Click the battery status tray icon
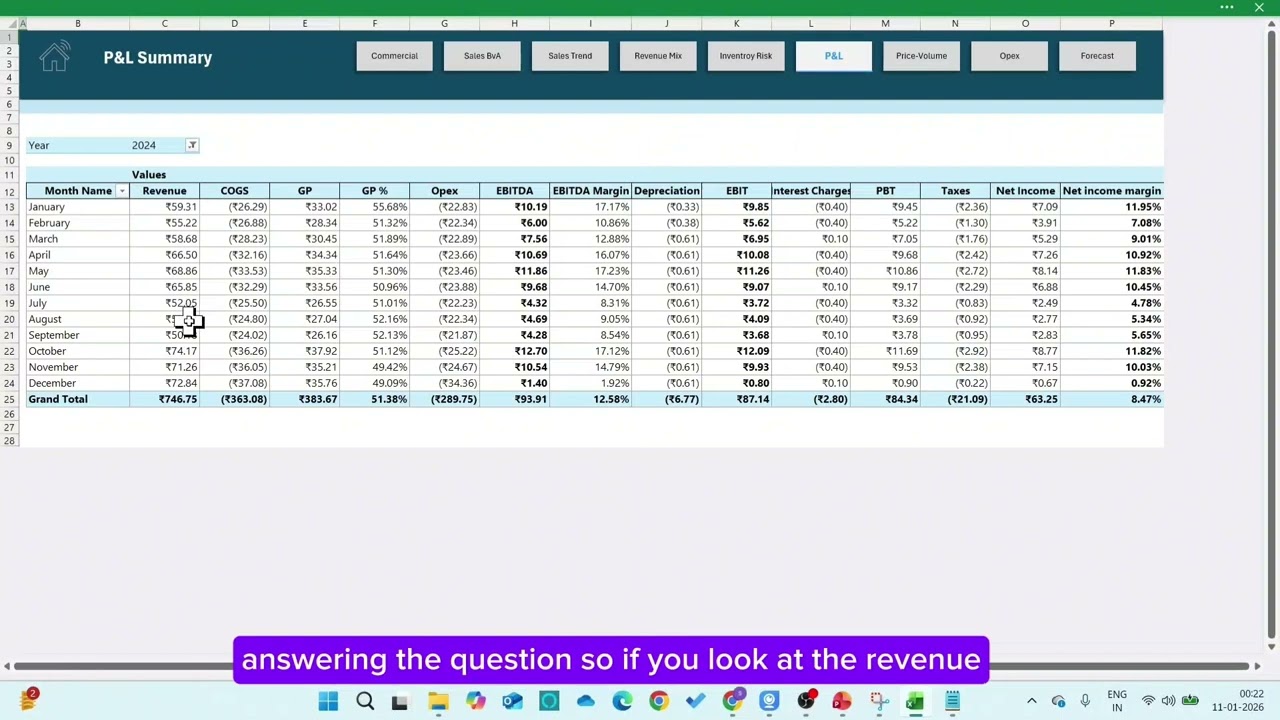The width and height of the screenshot is (1280, 720). (1190, 701)
